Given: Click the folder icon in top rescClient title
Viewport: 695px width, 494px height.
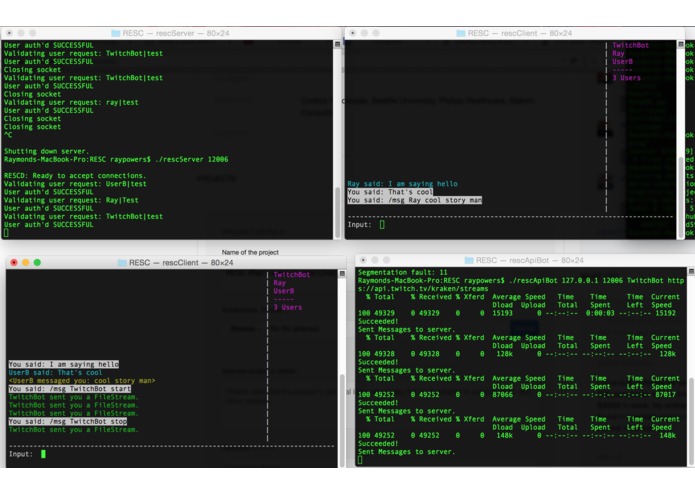Looking at the screenshot, I should coord(461,33).
